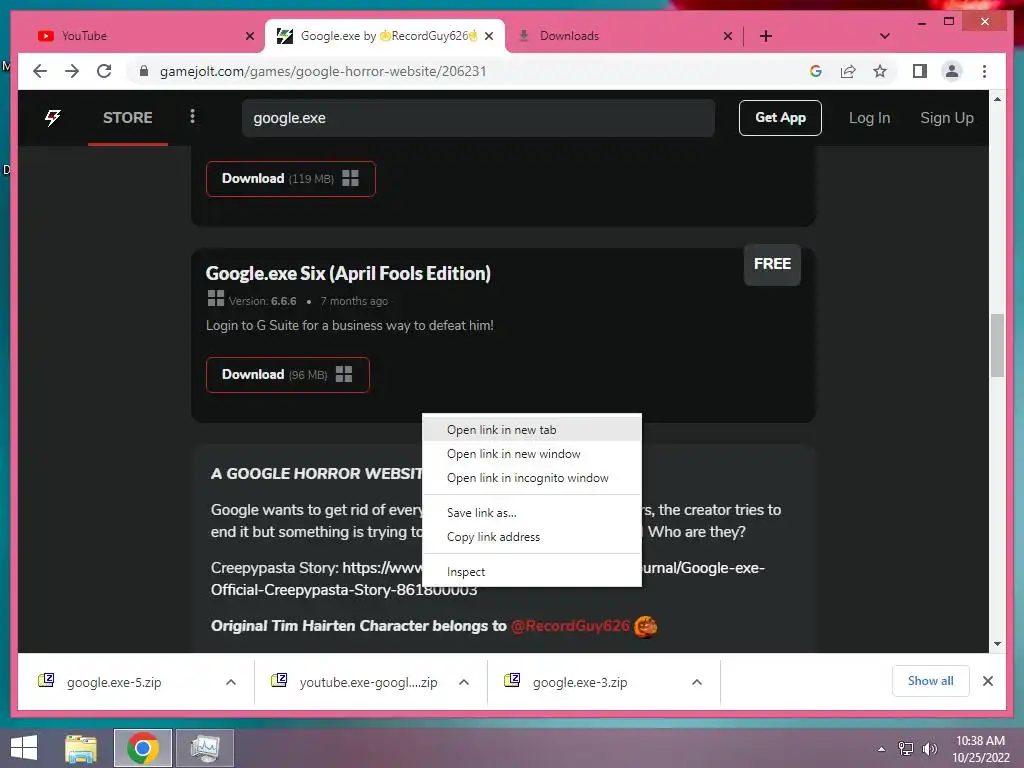Screen dimensions: 1024x768
Task: Open Chrome's side panel
Action: 920,71
